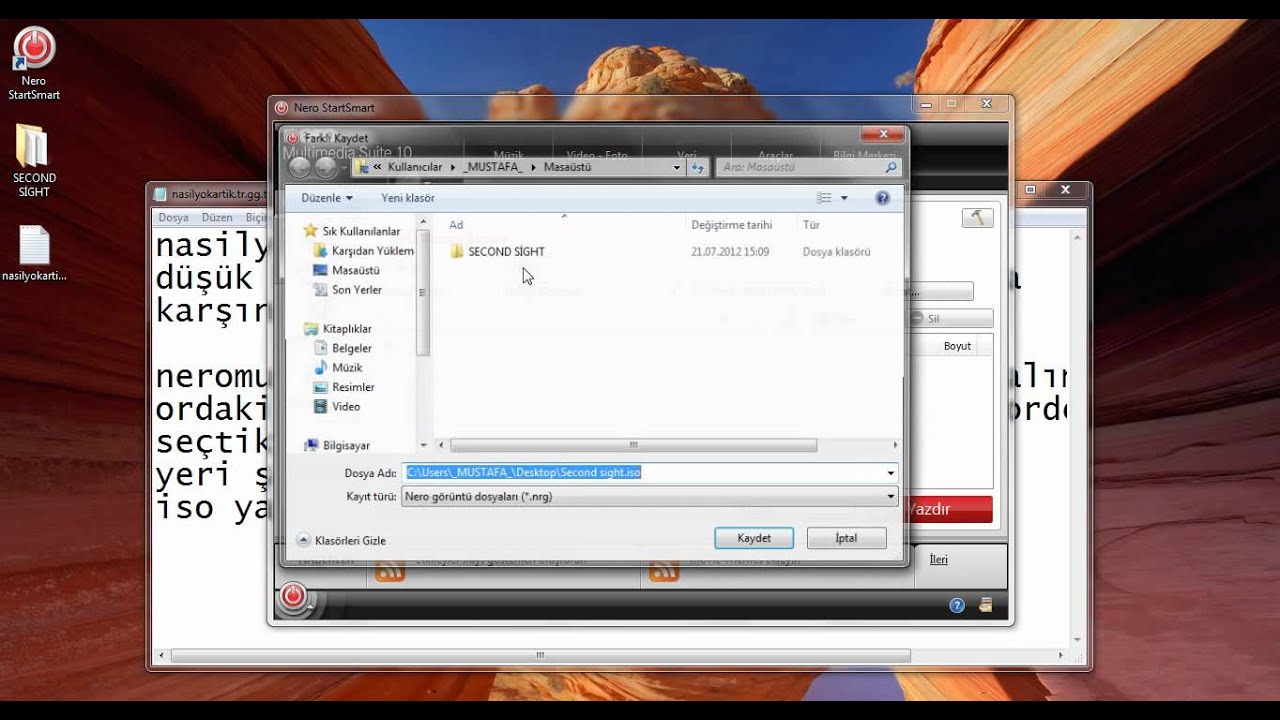The image size is (1280, 720).
Task: Click the İleri link in Nero
Action: click(x=938, y=560)
